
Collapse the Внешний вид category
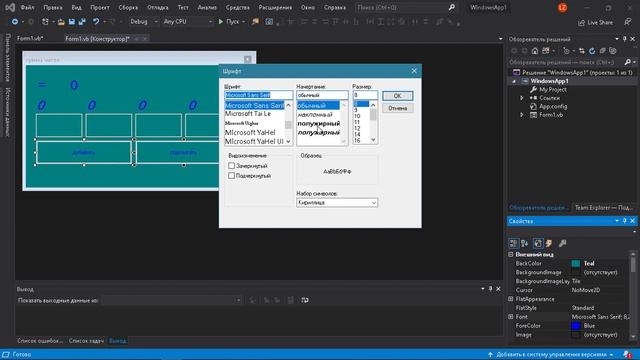click(511, 254)
